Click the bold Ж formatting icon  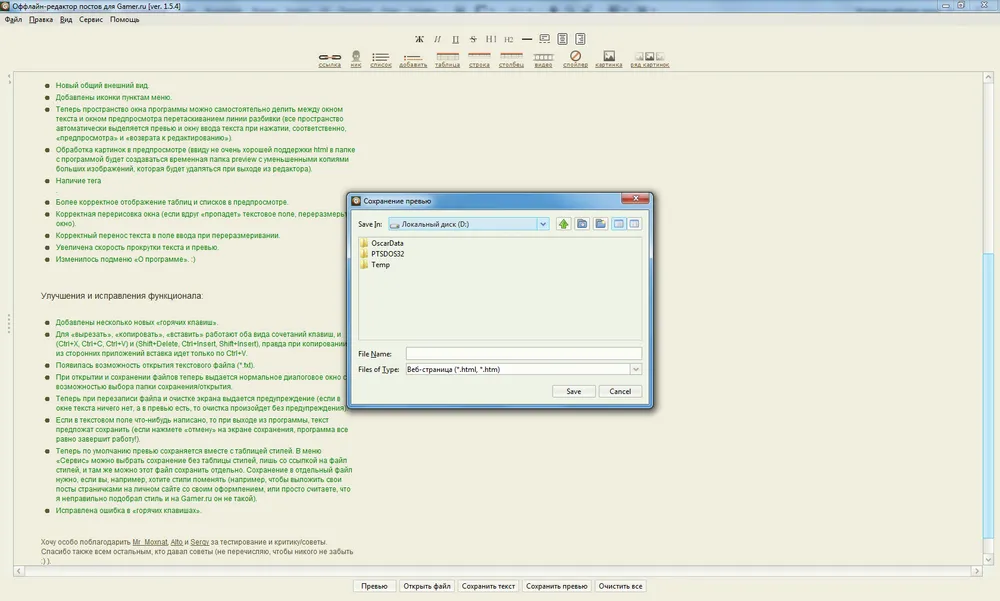(x=420, y=39)
